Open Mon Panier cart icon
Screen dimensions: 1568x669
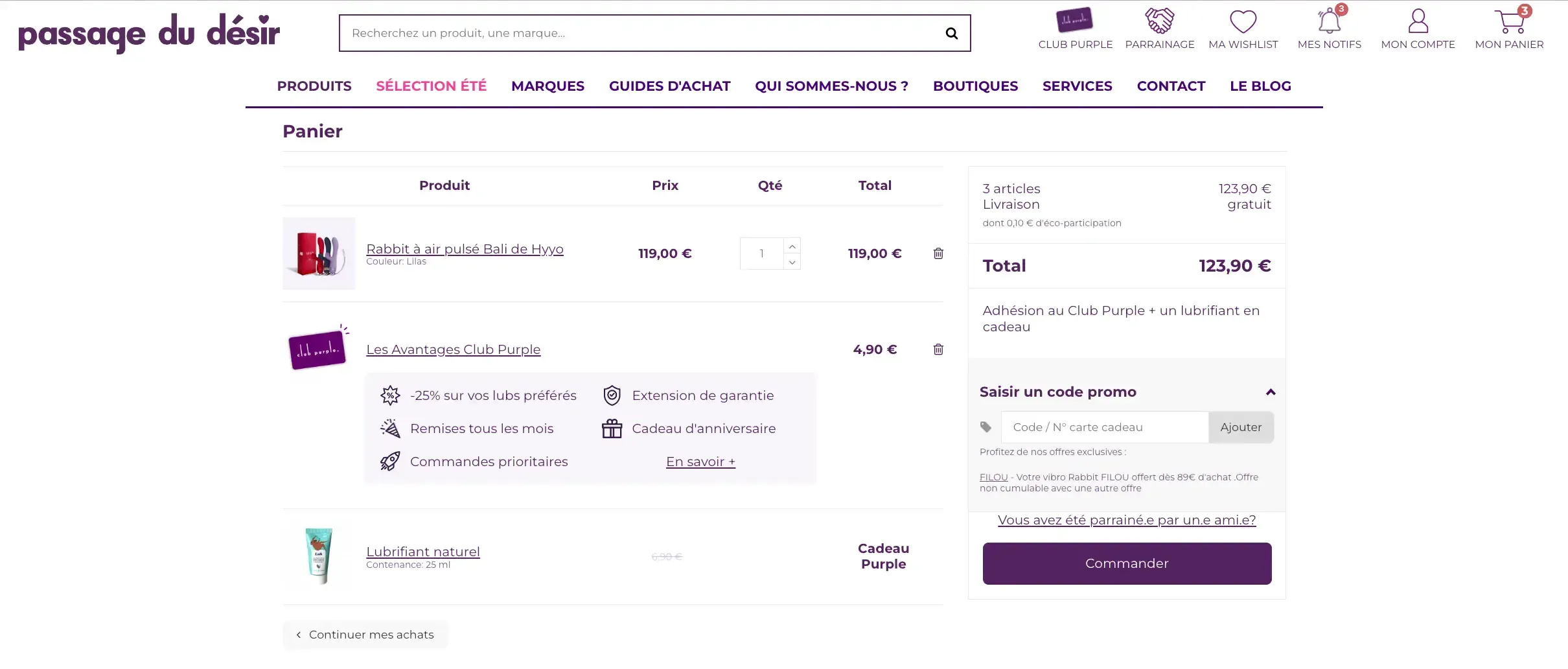(x=1510, y=21)
